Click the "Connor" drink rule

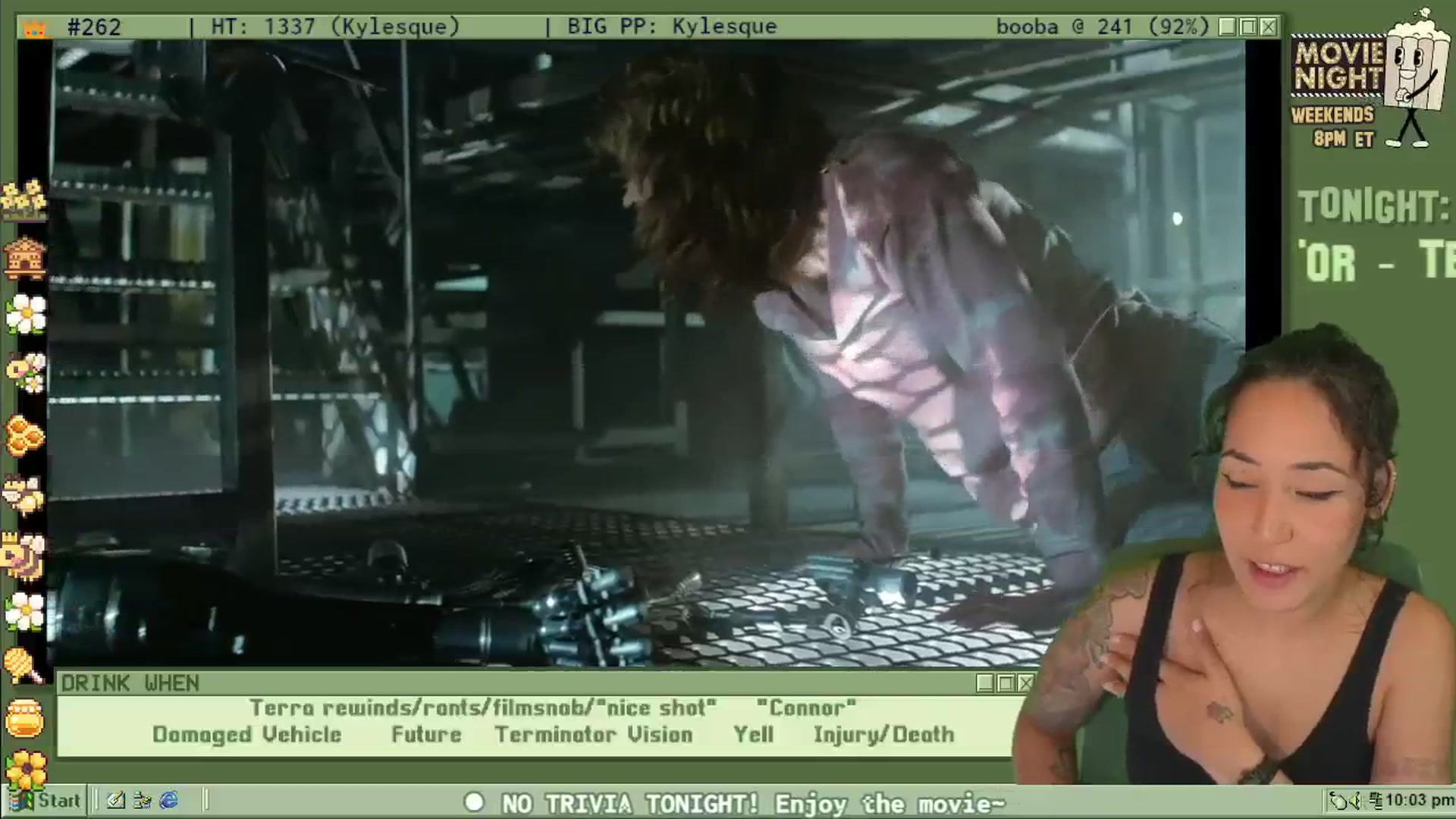806,708
